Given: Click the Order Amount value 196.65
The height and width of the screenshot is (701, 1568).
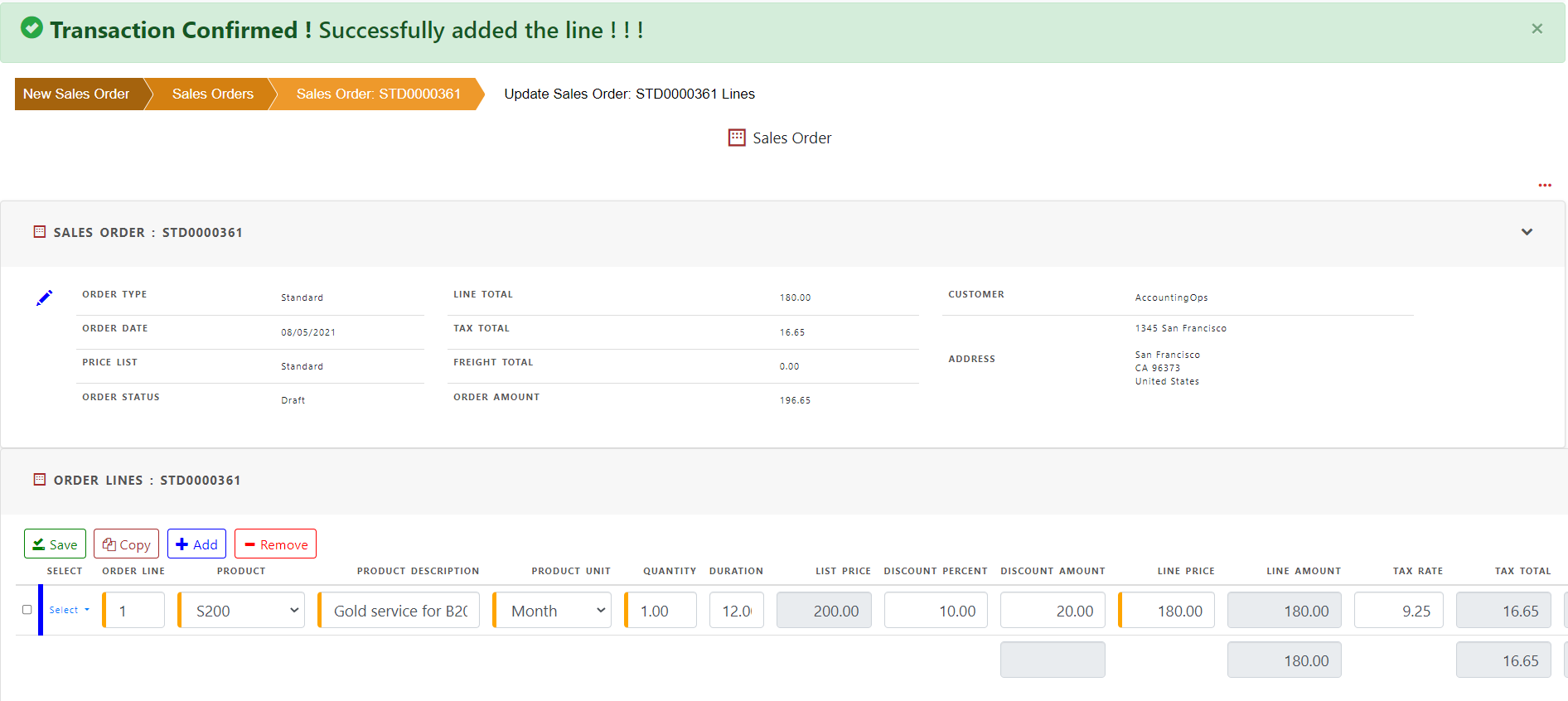Looking at the screenshot, I should click(795, 400).
